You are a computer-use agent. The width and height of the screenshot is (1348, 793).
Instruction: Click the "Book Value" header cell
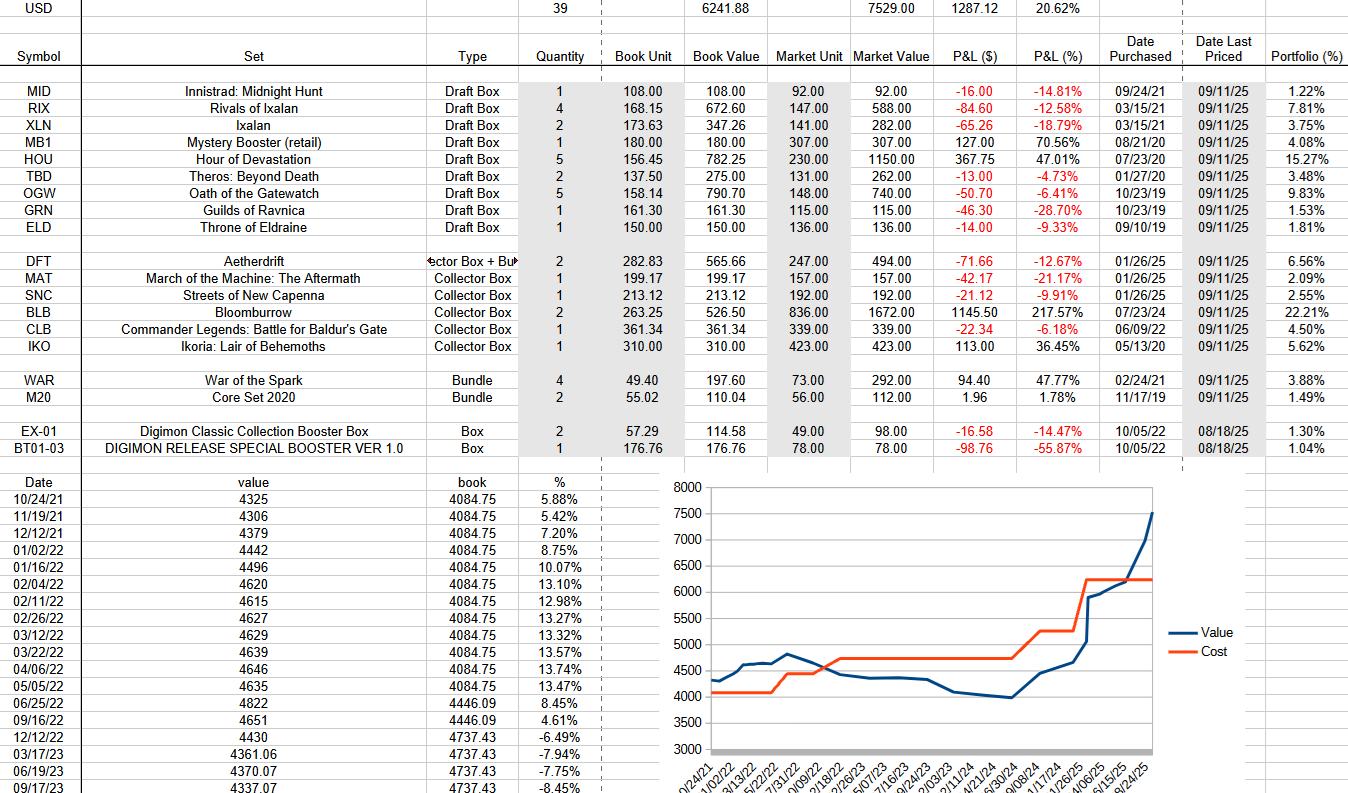[726, 57]
